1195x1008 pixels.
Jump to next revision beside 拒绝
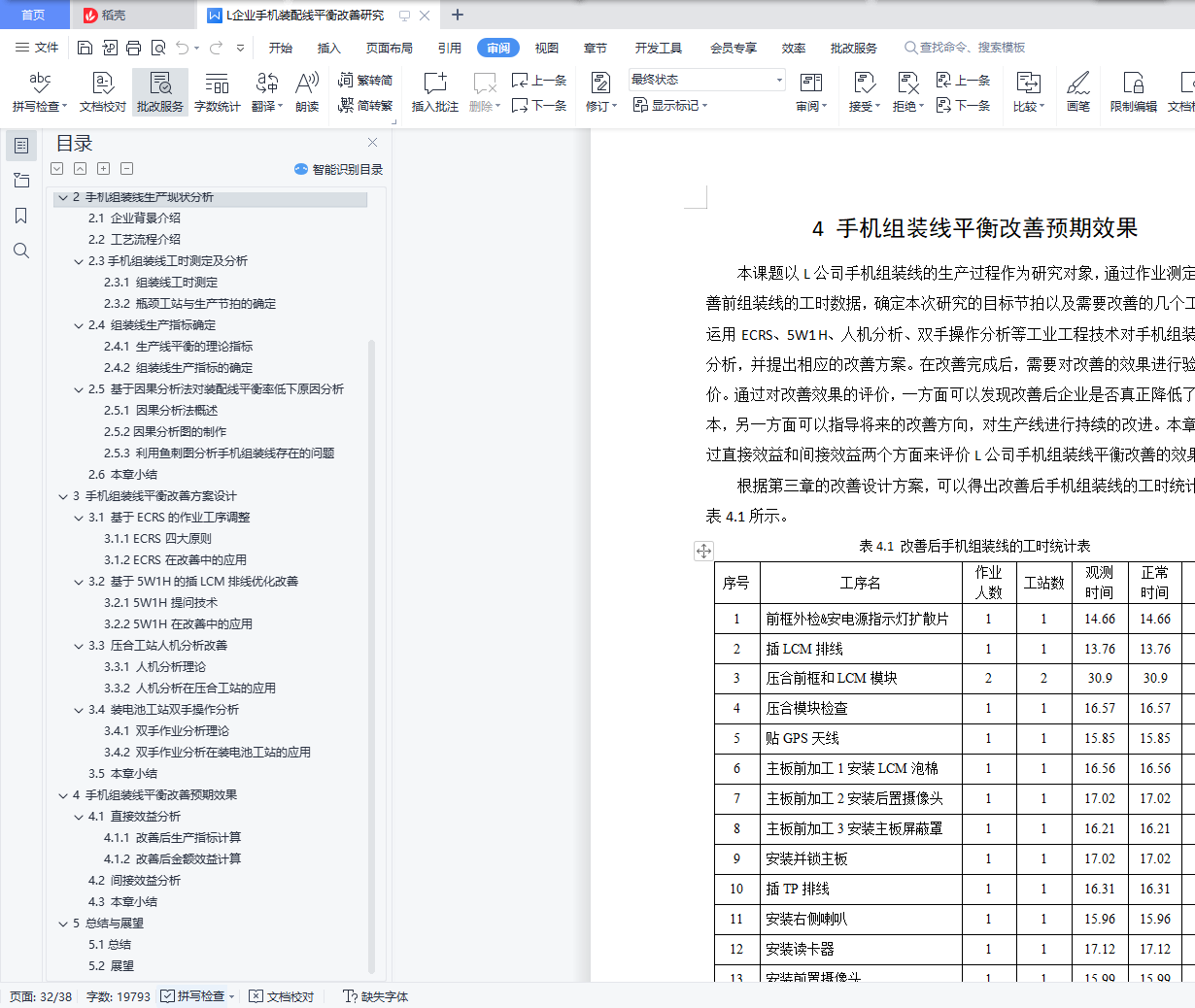(x=963, y=105)
